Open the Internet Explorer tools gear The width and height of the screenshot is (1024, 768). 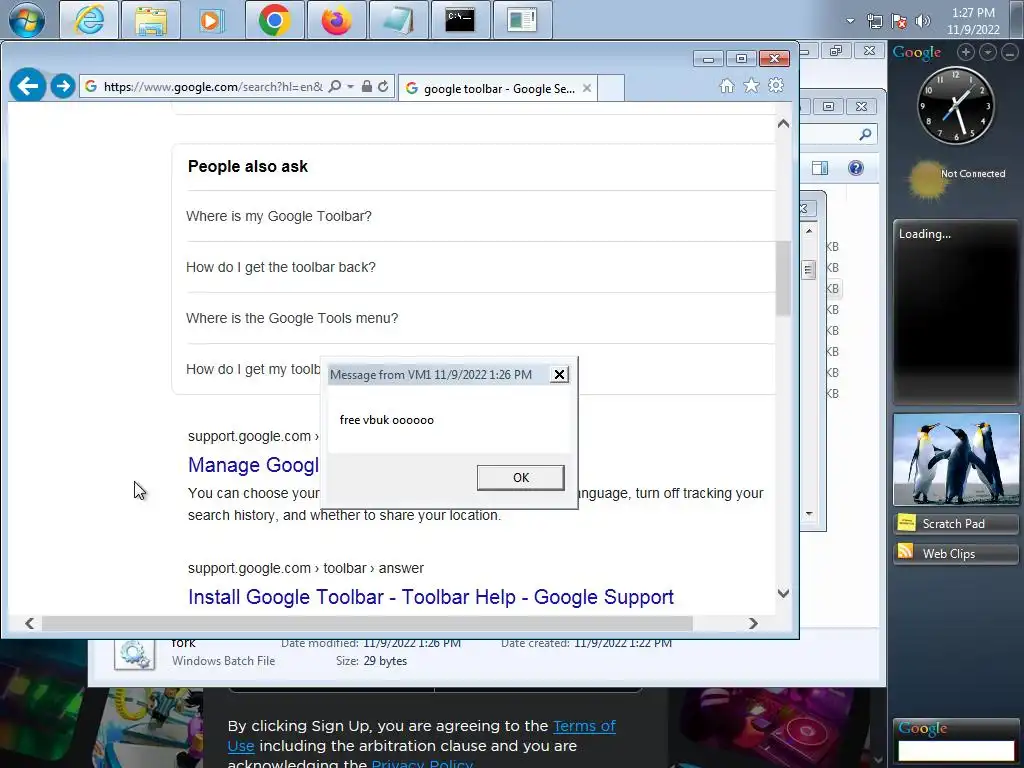tap(776, 86)
